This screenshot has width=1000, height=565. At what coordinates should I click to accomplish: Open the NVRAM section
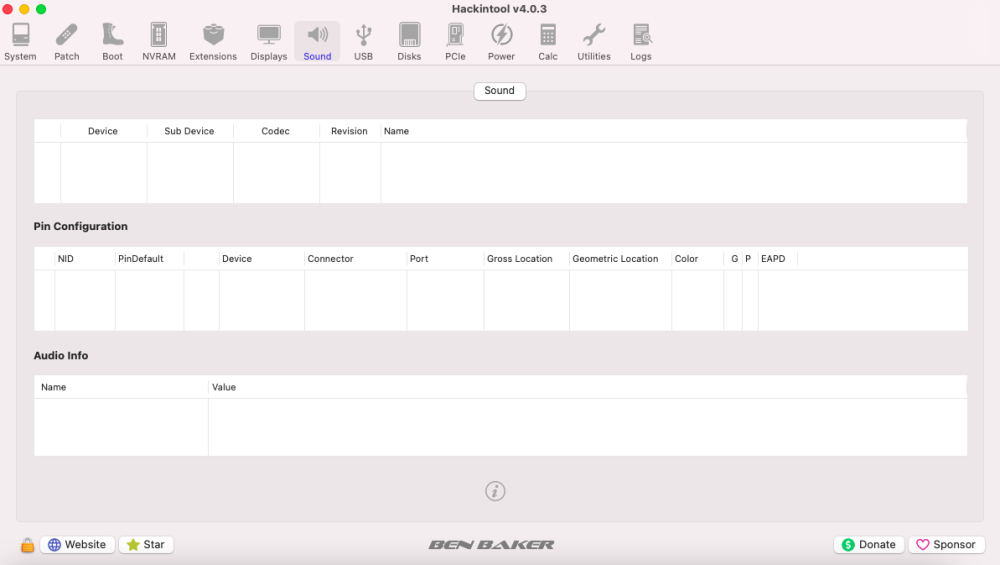(x=159, y=42)
